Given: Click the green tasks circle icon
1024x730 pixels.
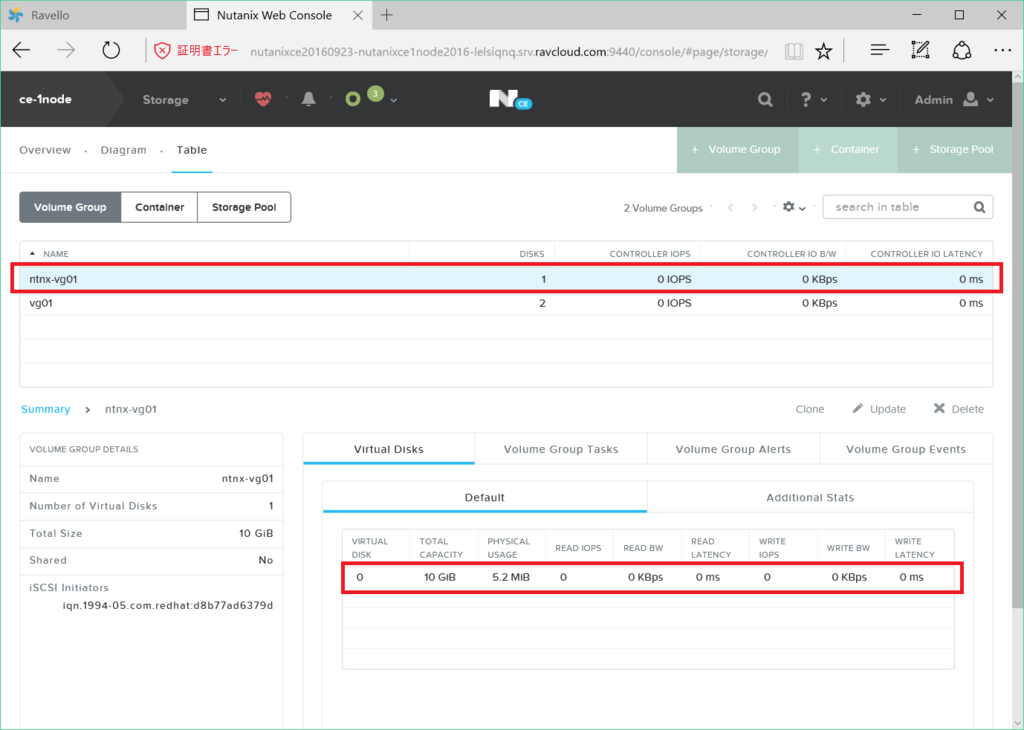Looking at the screenshot, I should click(353, 99).
